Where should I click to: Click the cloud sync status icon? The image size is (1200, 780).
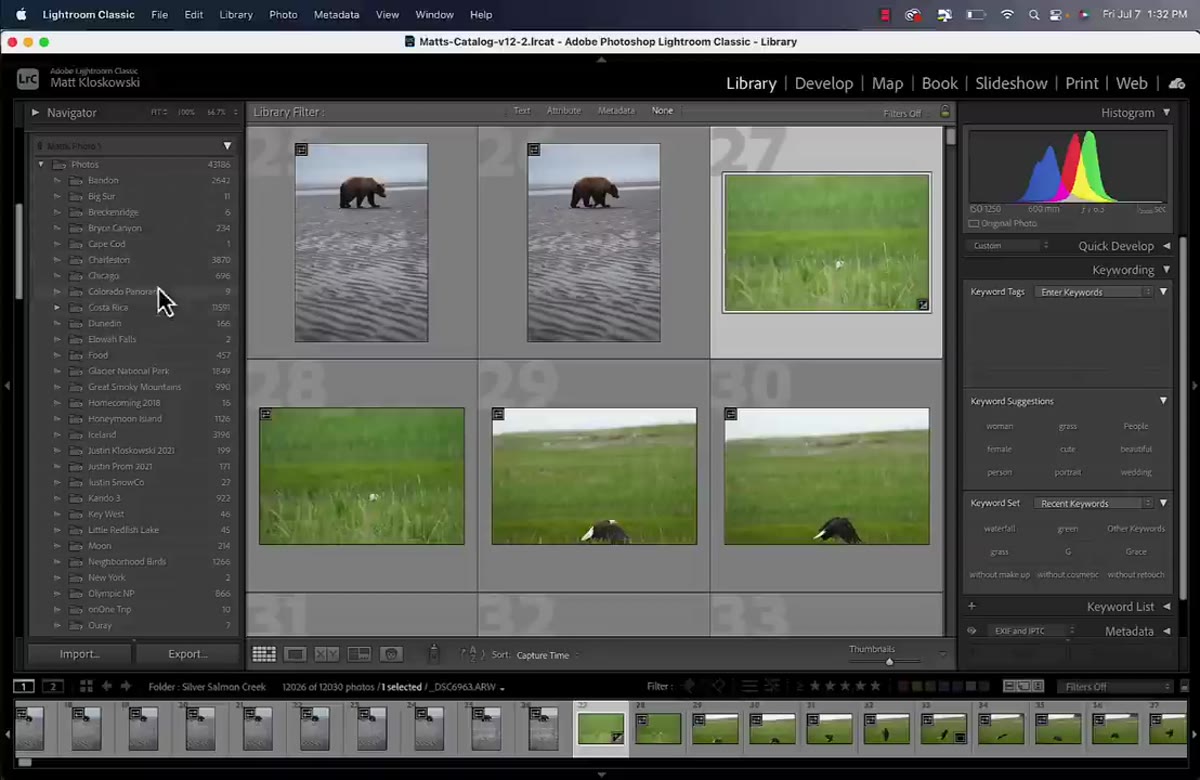[x=1177, y=83]
